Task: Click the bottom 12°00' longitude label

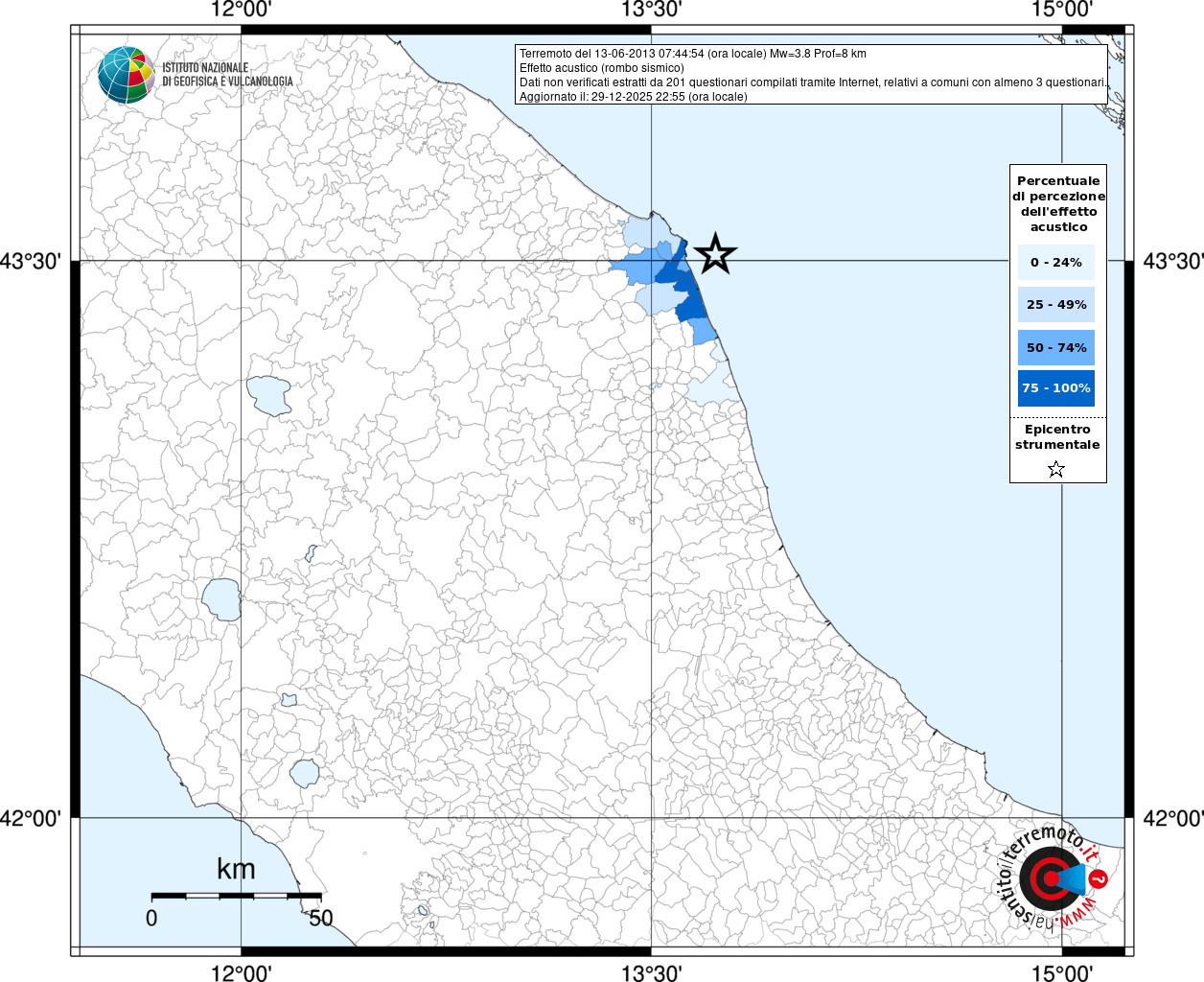Action: (x=242, y=972)
